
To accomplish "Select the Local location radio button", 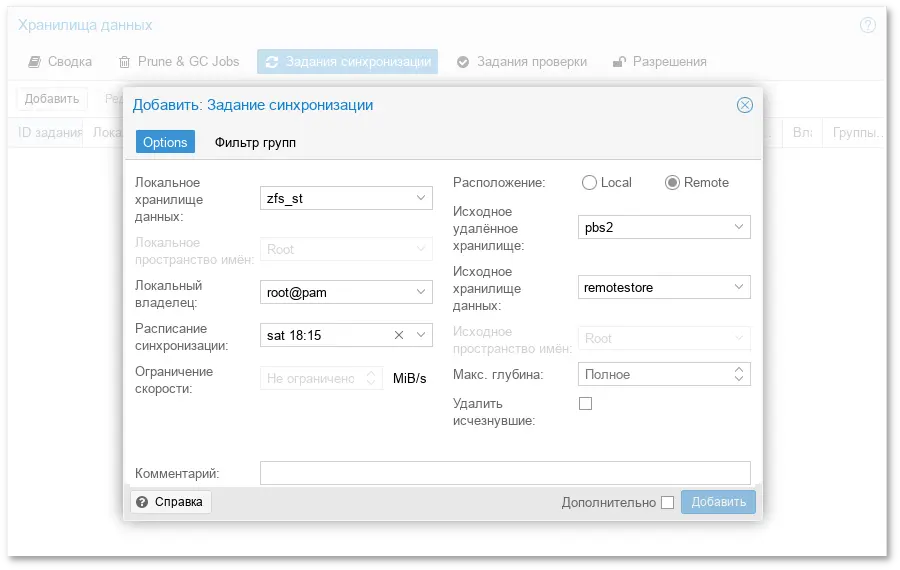I will 590,183.
